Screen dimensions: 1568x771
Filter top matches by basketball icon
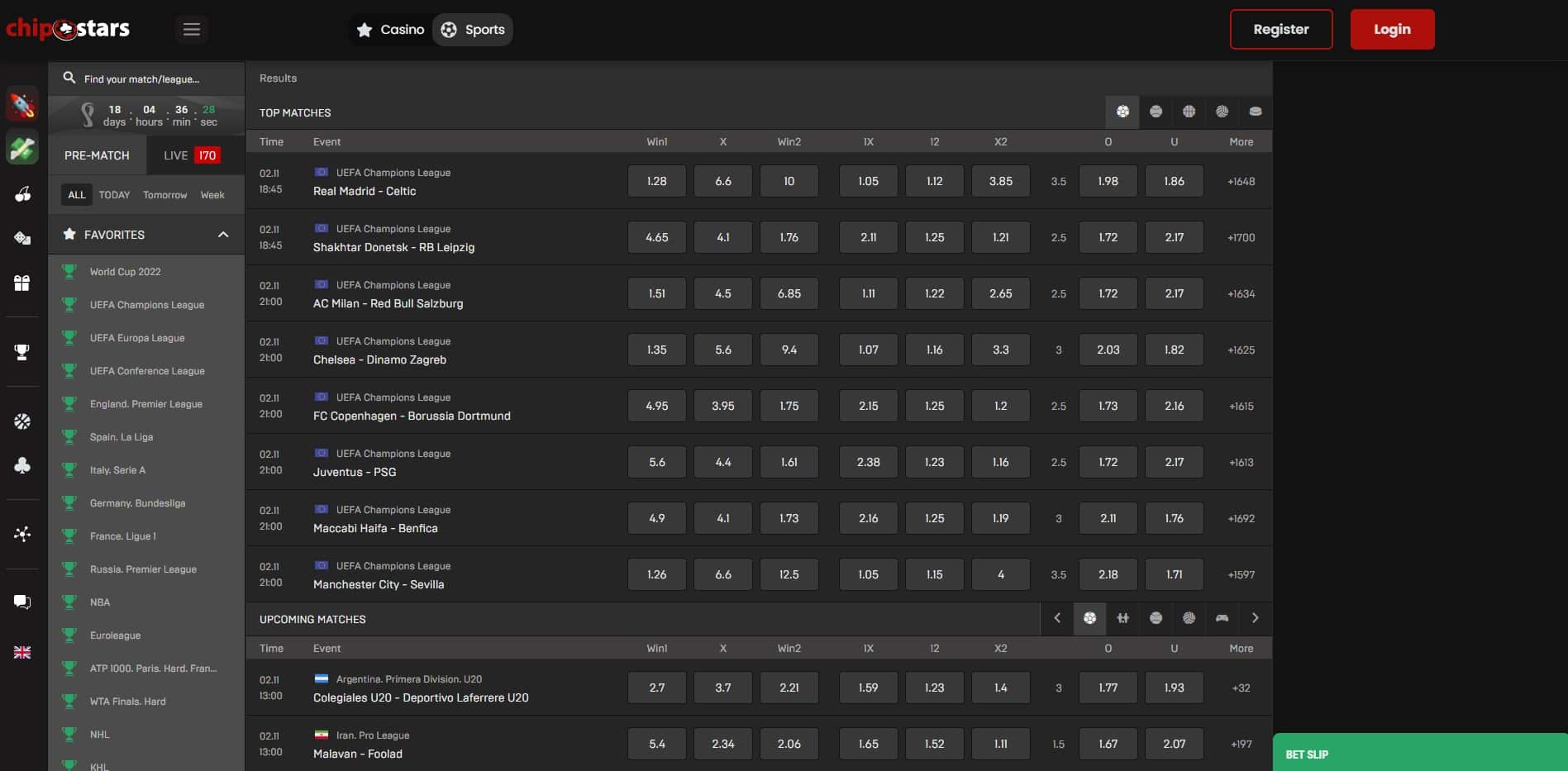(1189, 112)
